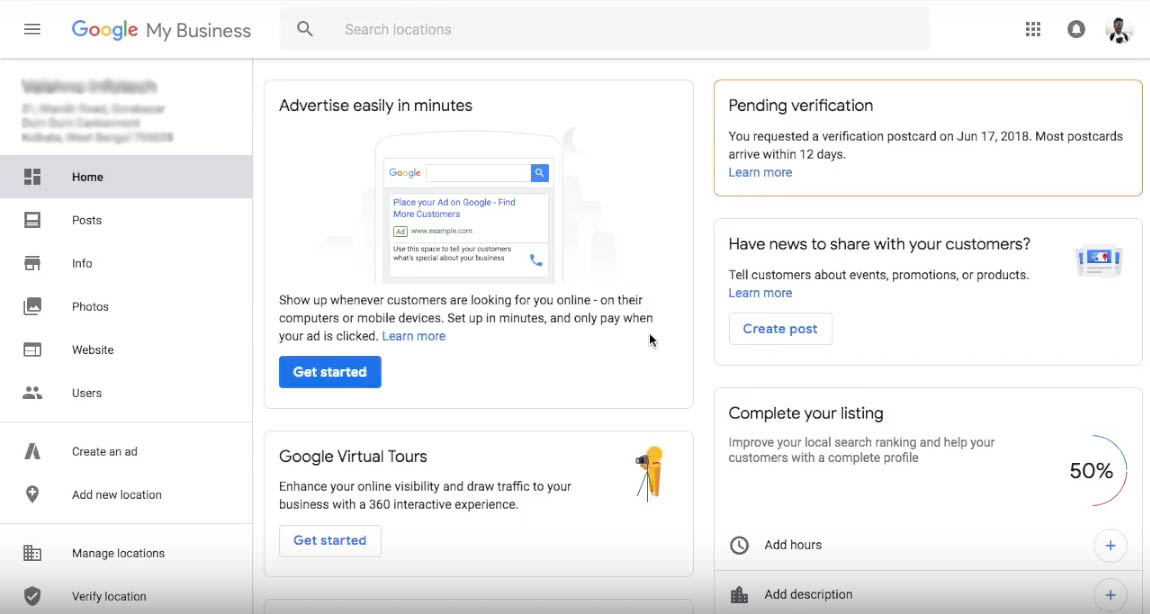This screenshot has width=1150, height=614.
Task: Click the search magnifier icon
Action: (305, 29)
